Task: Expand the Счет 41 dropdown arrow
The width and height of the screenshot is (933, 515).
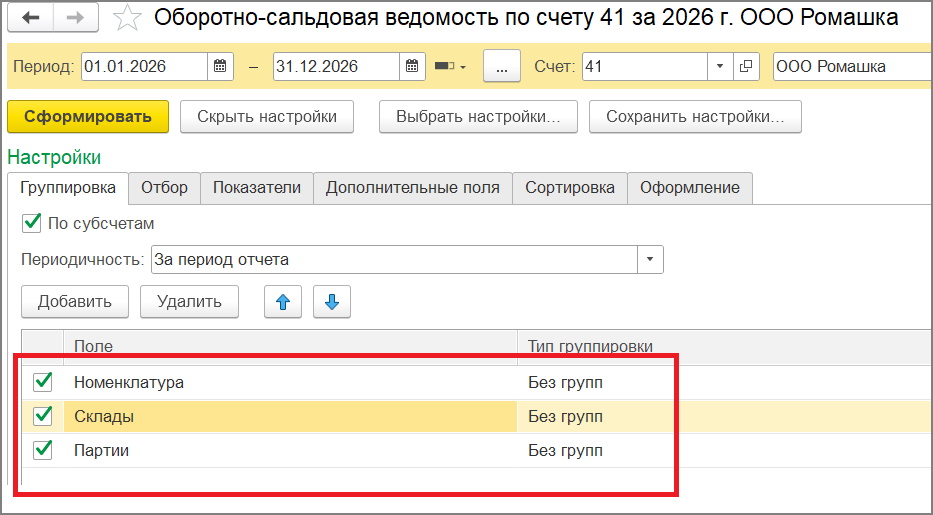Action: tap(720, 66)
